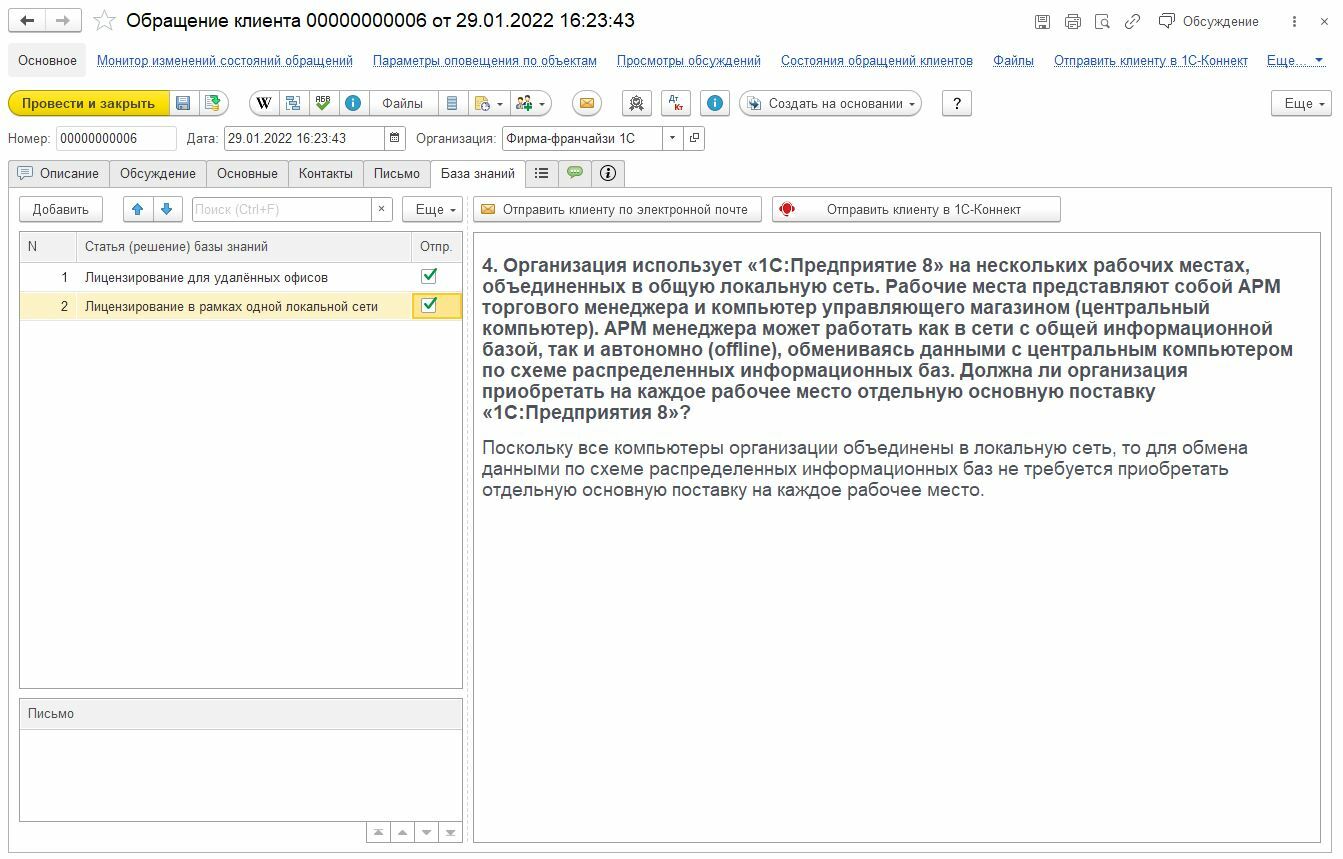Click the award ribbon toolbar icon

click(x=637, y=103)
